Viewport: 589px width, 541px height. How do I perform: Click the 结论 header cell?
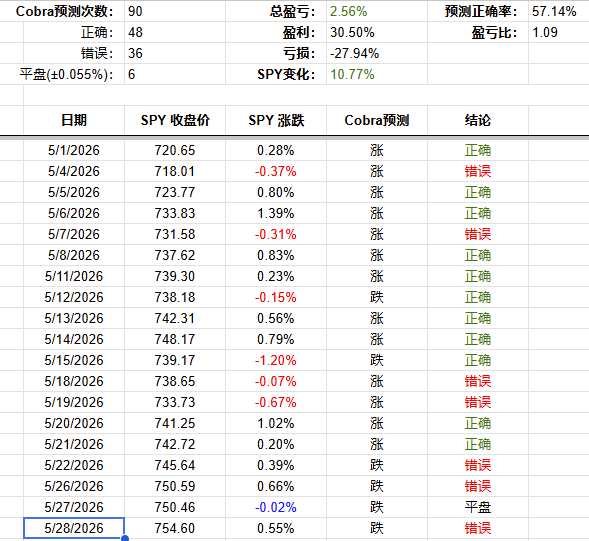pos(478,120)
